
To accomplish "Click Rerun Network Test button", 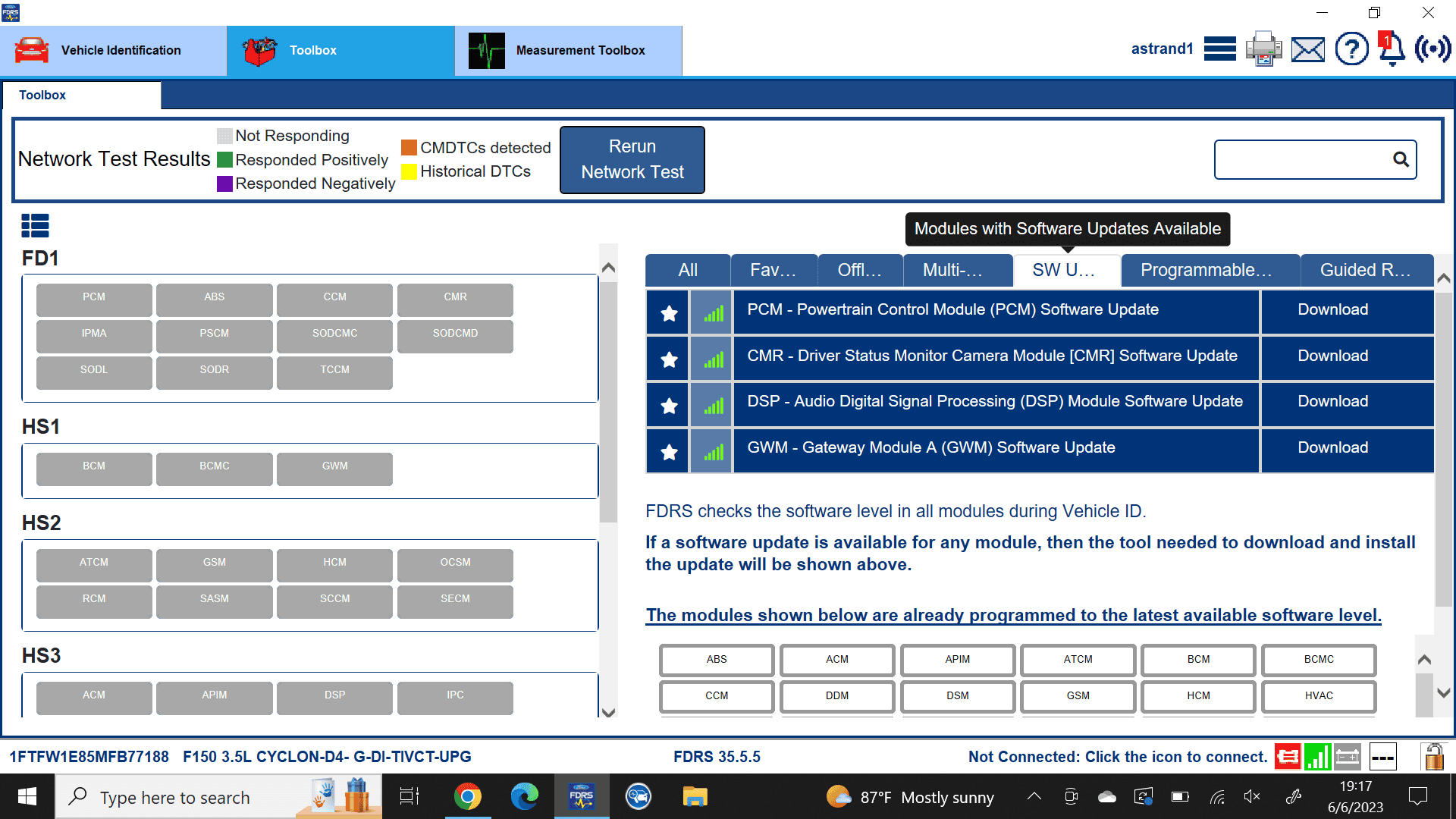I will 632,160.
